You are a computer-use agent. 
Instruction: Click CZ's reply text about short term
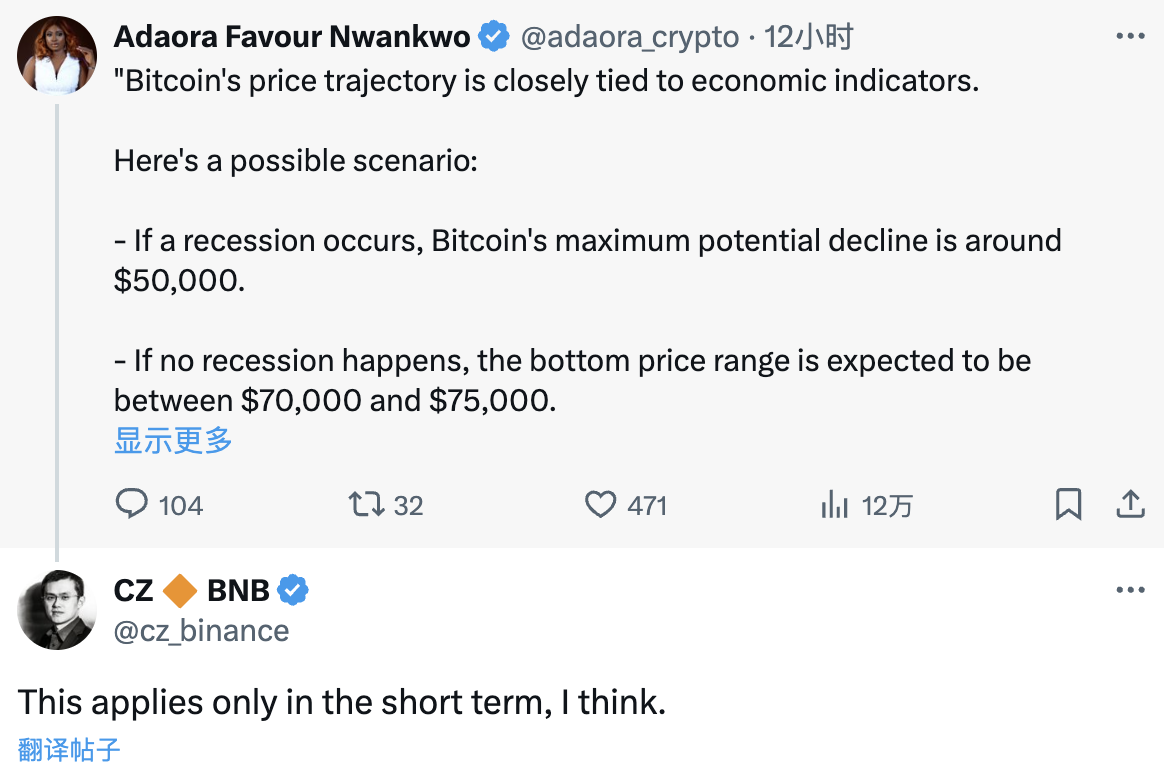pos(342,702)
